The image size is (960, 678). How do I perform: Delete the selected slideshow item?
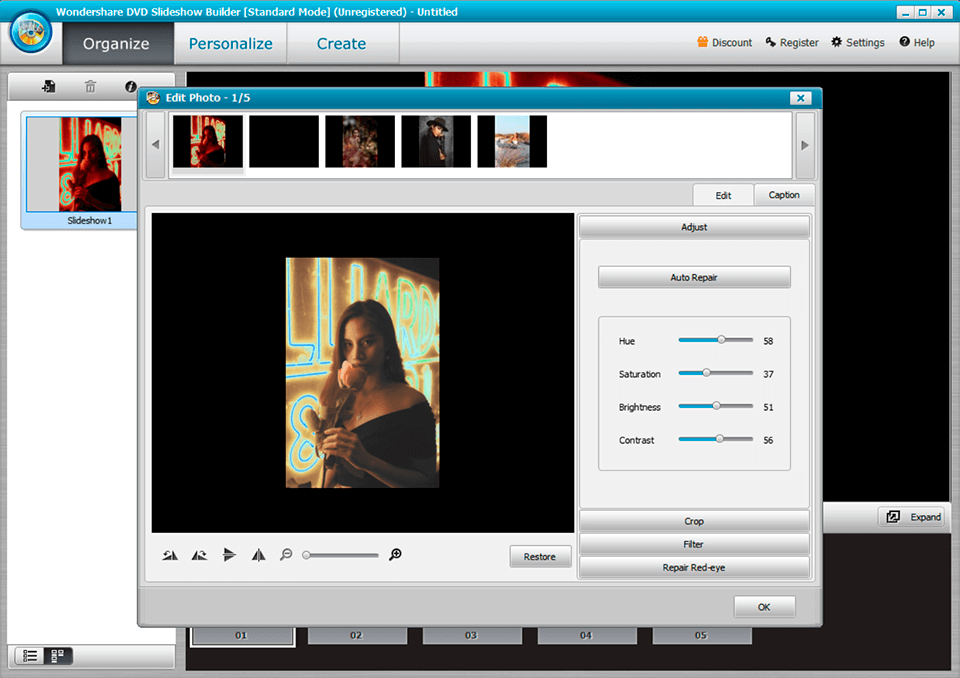click(90, 86)
